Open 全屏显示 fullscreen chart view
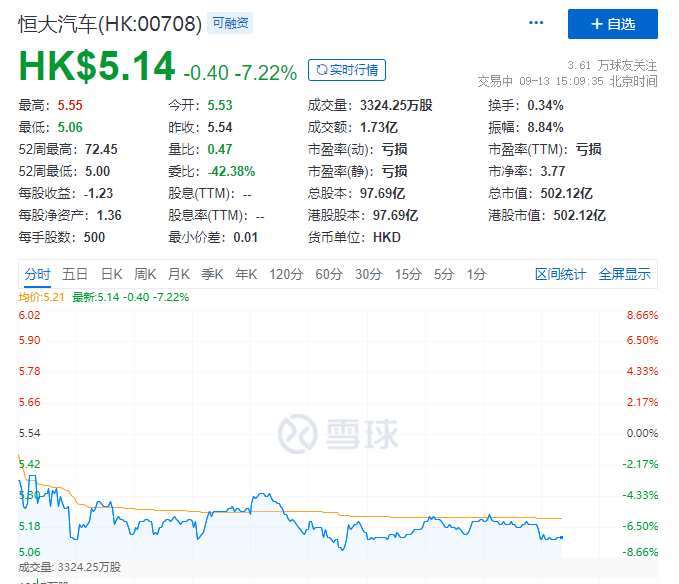Screen dimensions: 679x584 click(x=624, y=274)
